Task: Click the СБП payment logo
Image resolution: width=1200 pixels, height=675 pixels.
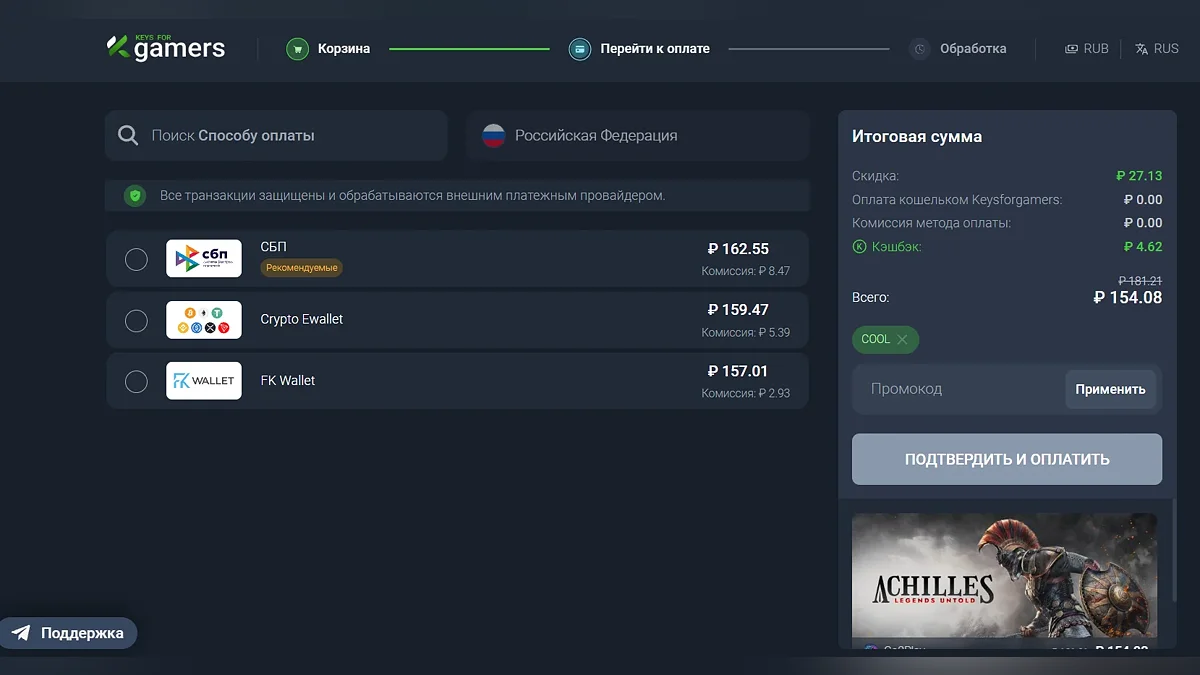Action: click(x=204, y=259)
